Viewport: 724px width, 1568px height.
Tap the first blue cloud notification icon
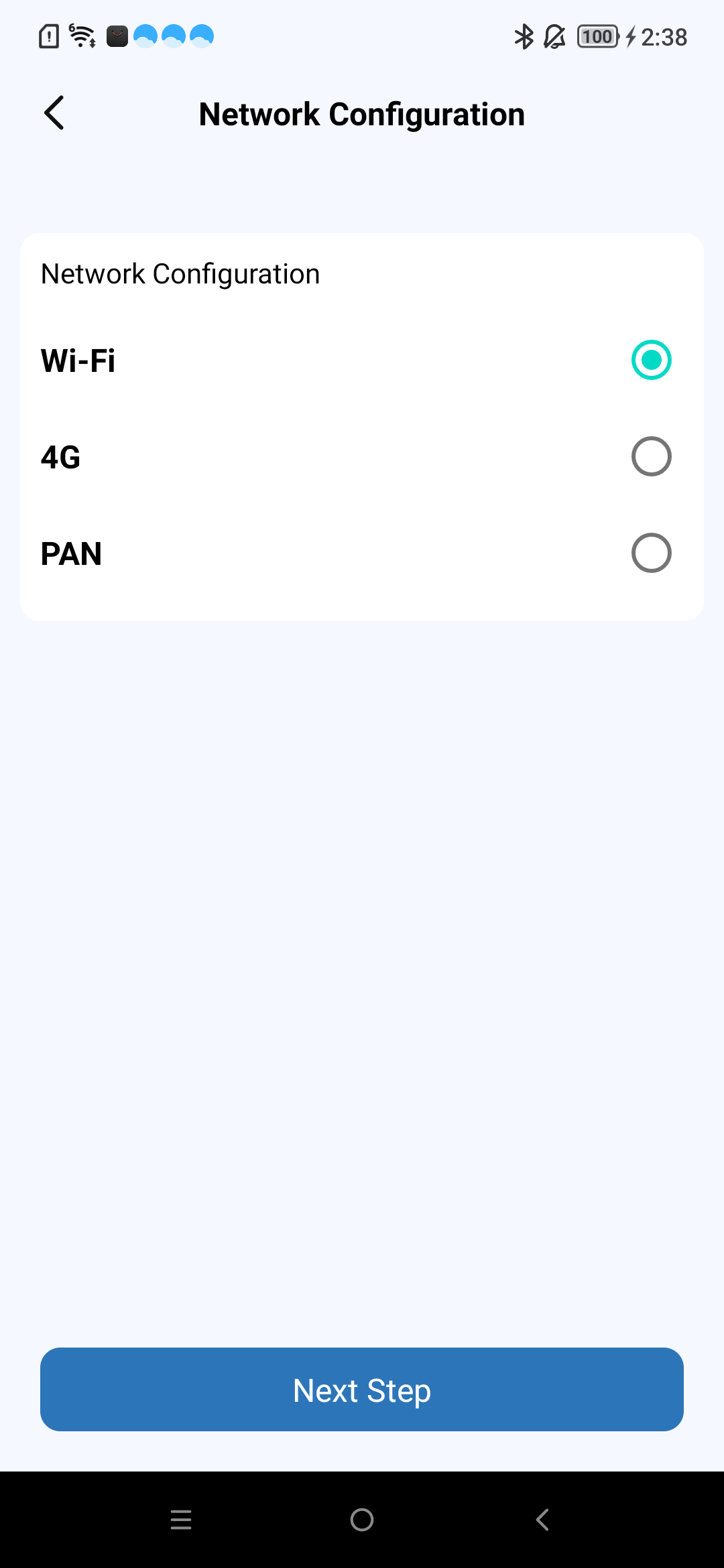tap(145, 36)
